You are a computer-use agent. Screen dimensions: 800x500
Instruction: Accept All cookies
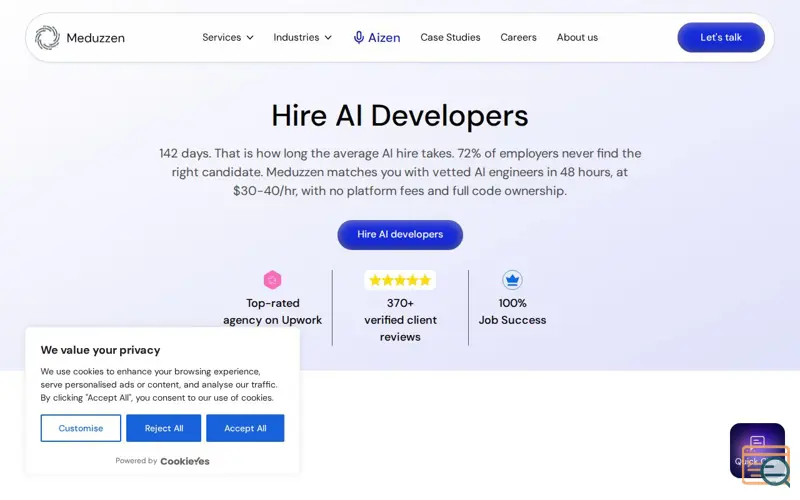click(x=245, y=428)
